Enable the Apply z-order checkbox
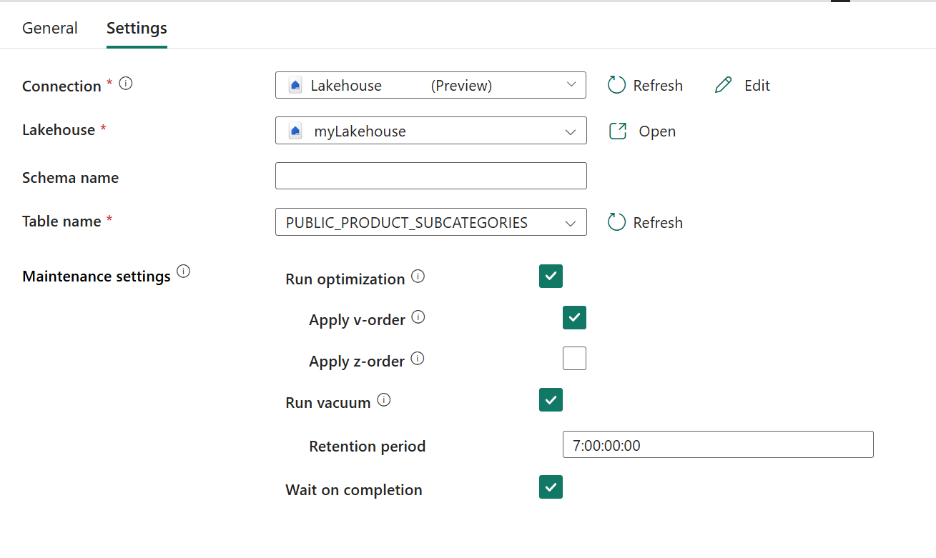Screen dimensions: 936x558 click(574, 358)
